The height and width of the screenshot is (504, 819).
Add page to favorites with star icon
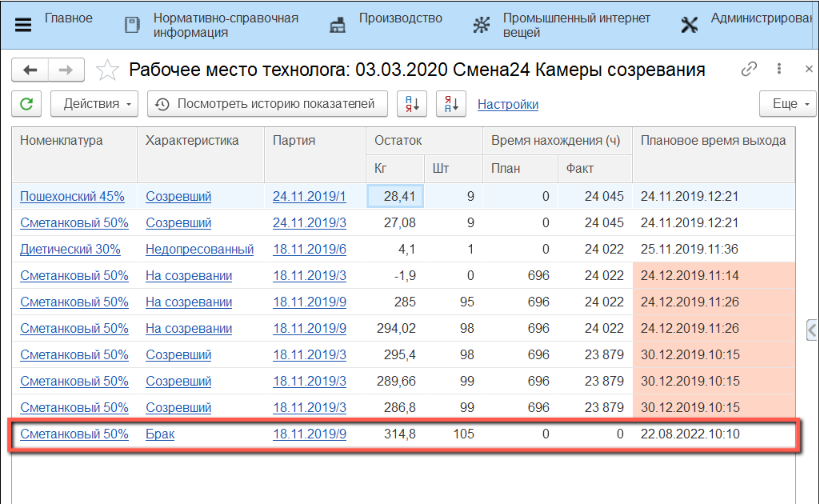point(106,70)
